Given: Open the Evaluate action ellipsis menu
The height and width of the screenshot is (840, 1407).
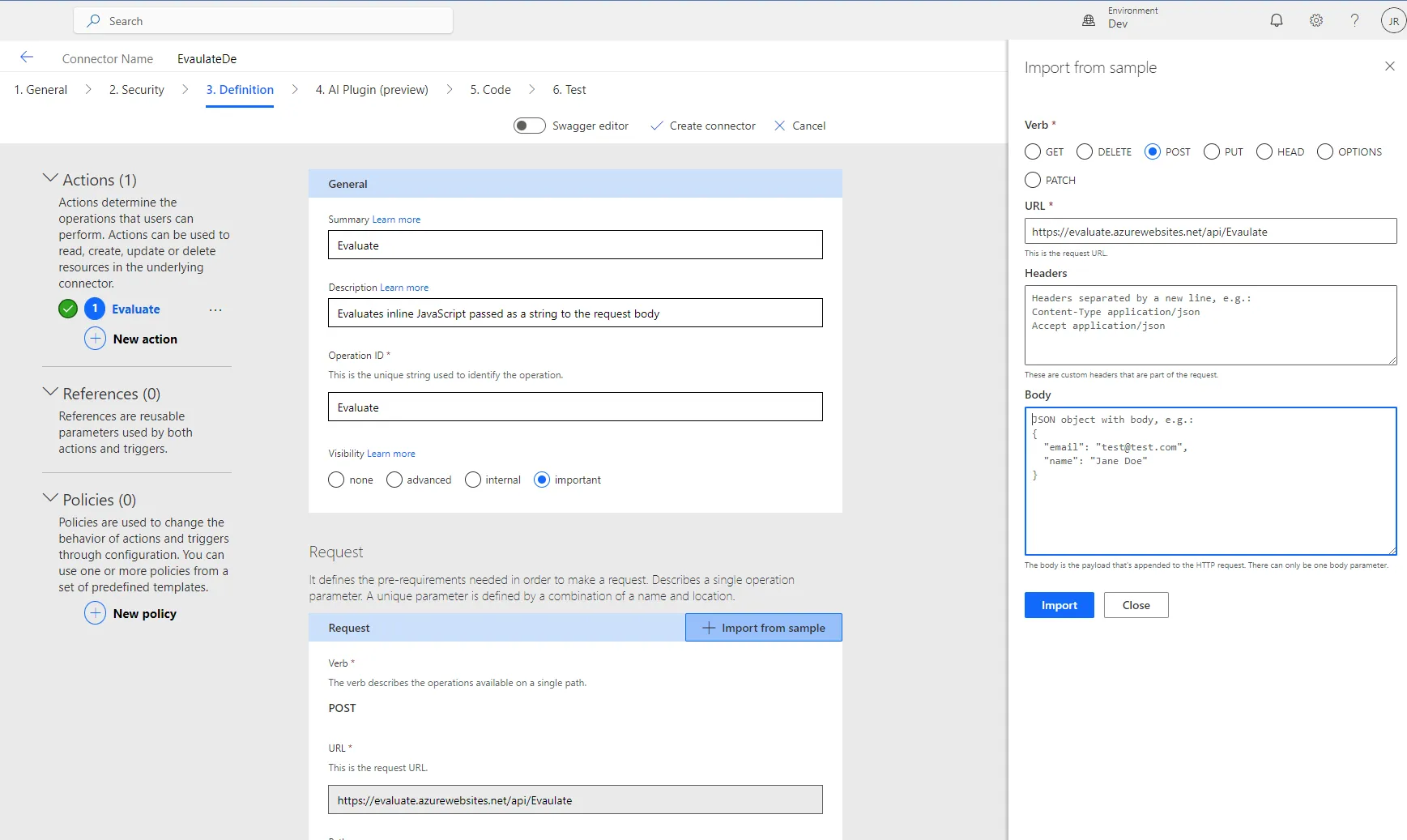Looking at the screenshot, I should pos(215,310).
